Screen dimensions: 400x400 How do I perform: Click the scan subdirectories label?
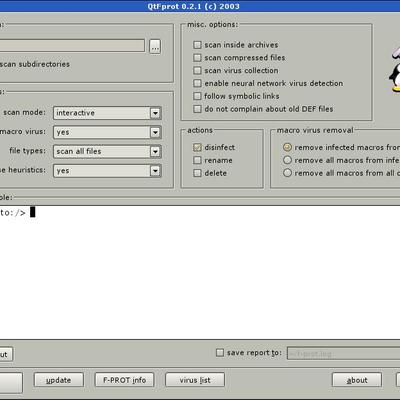pos(35,64)
